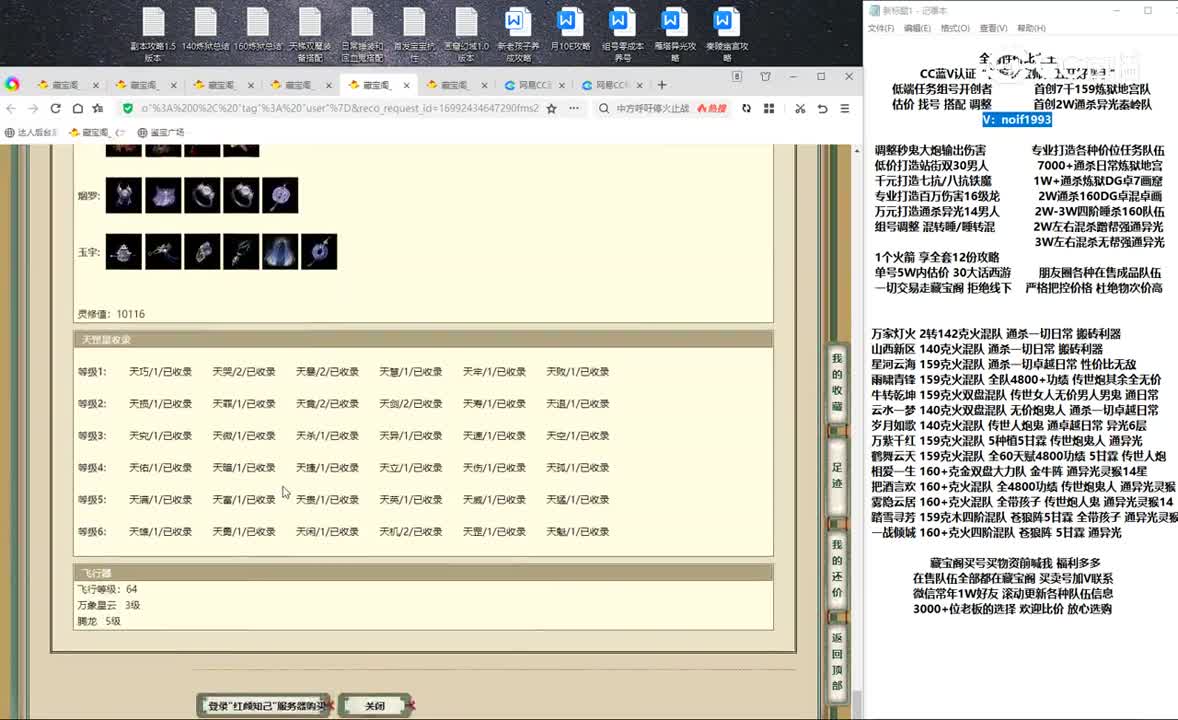This screenshot has height=720, width=1178.
Task: Click 我的还价 side panel button
Action: 837,568
